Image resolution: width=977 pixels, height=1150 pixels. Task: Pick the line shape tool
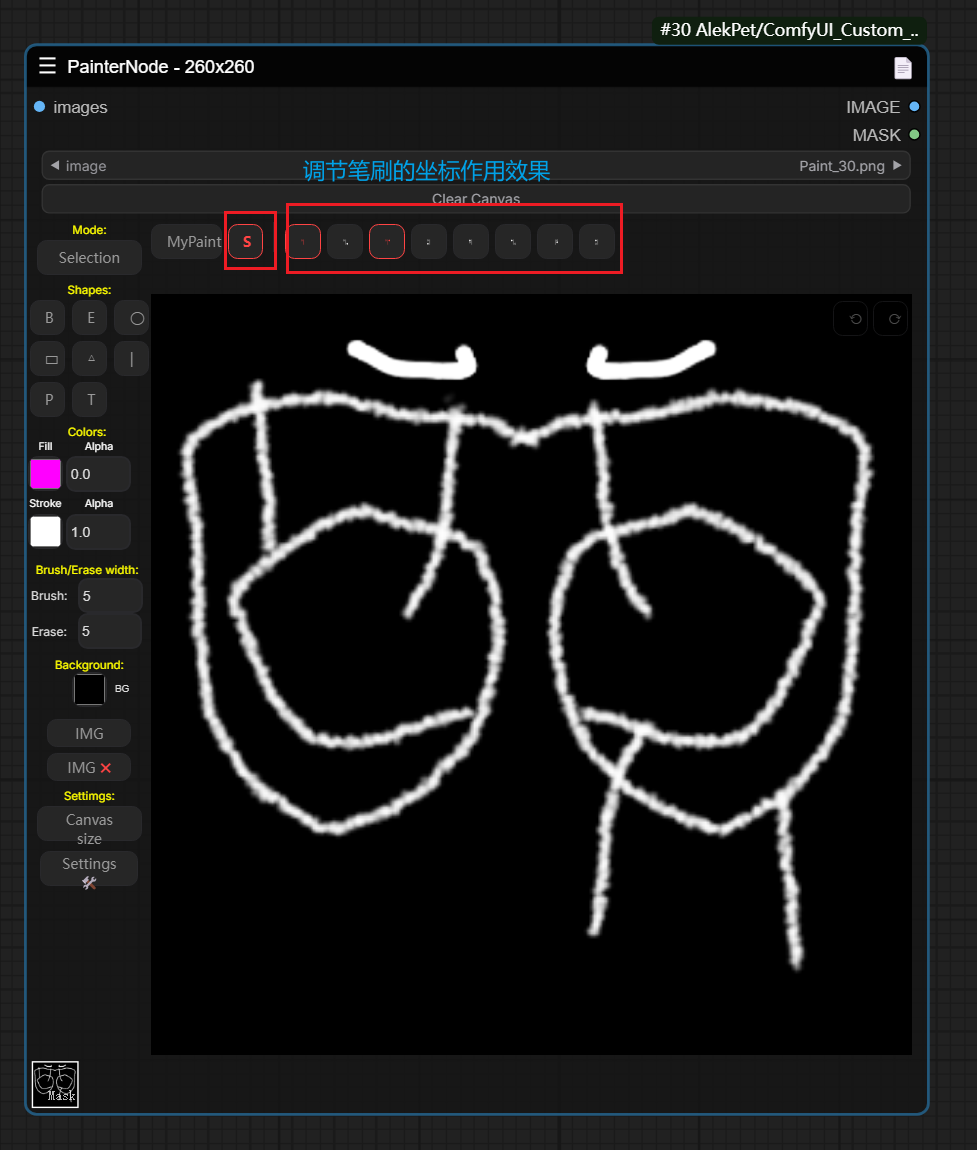132,358
